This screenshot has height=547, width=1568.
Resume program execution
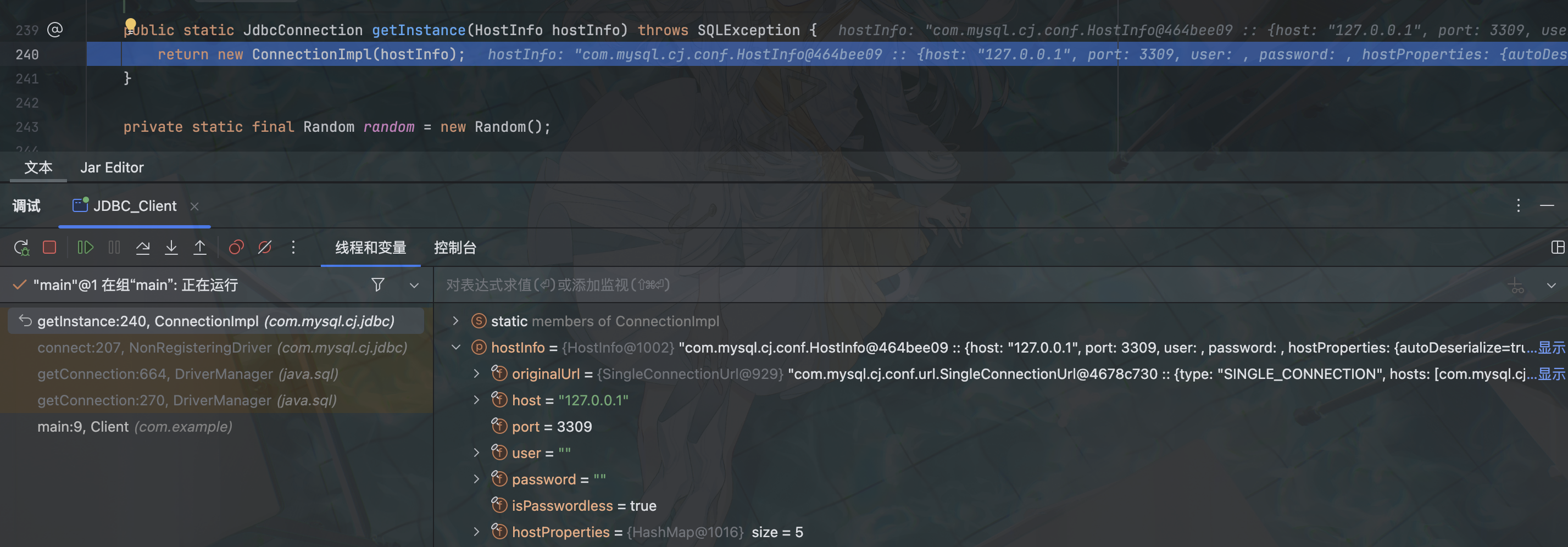click(x=85, y=248)
